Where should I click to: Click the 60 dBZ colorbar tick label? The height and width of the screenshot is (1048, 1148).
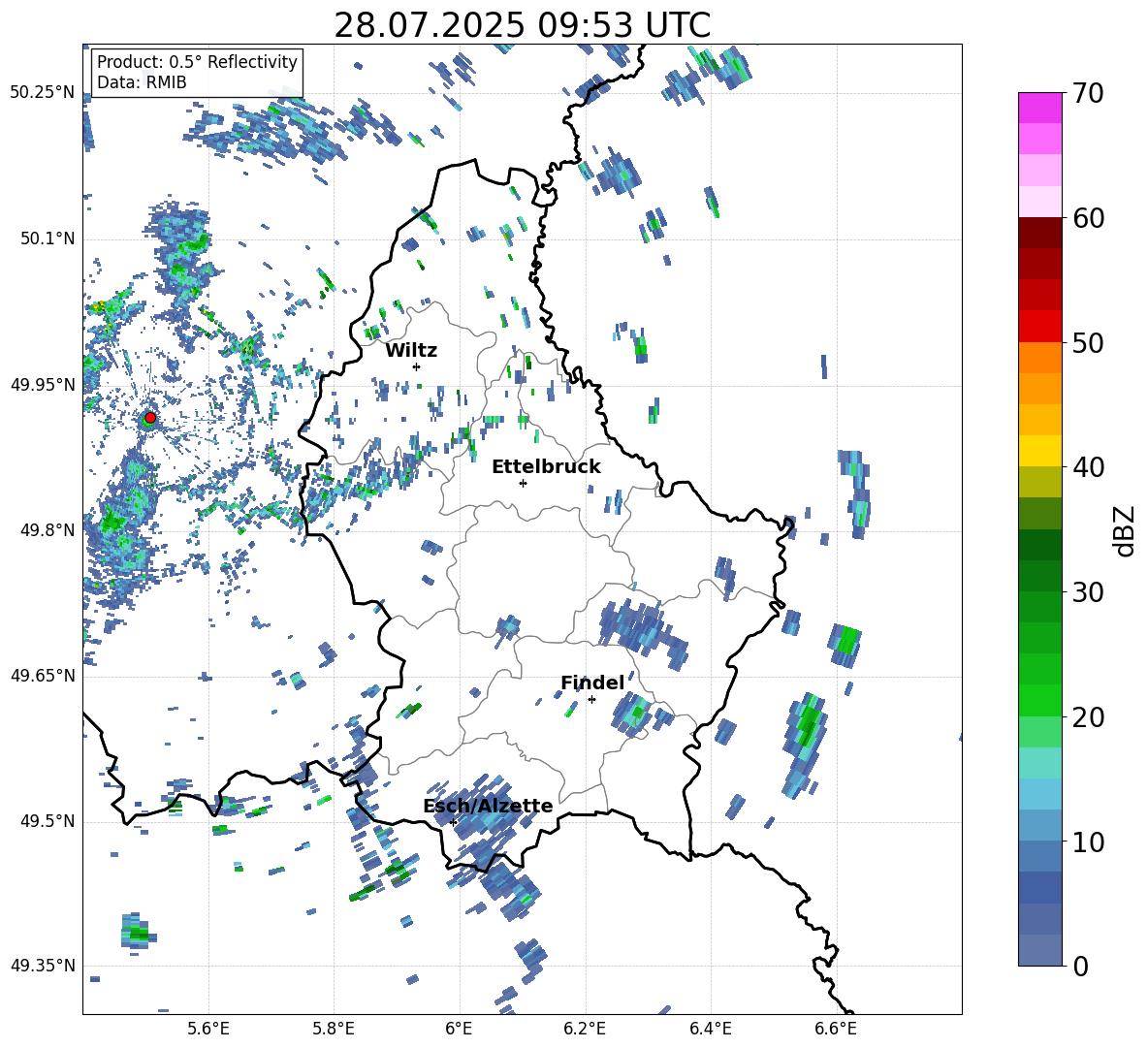pos(1088,218)
